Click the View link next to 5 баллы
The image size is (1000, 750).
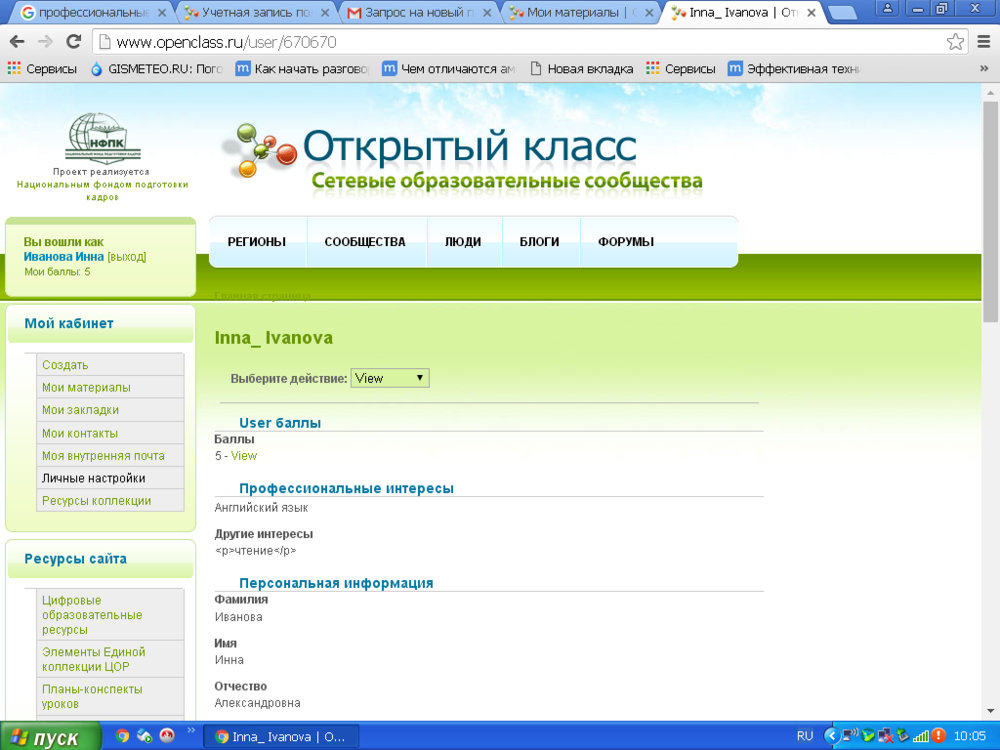pyautogui.click(x=244, y=456)
